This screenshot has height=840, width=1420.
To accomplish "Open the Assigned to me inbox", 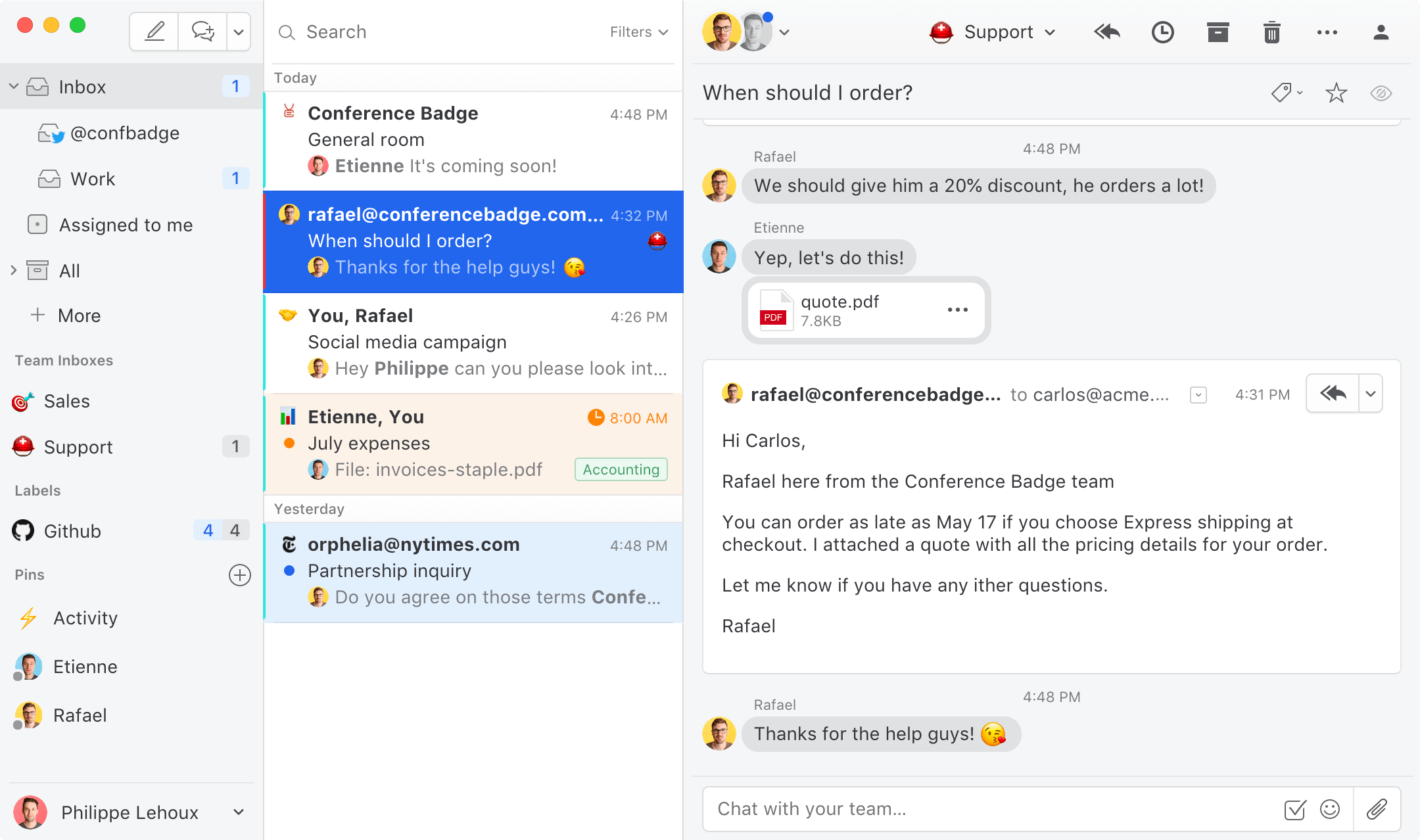I will [x=125, y=225].
